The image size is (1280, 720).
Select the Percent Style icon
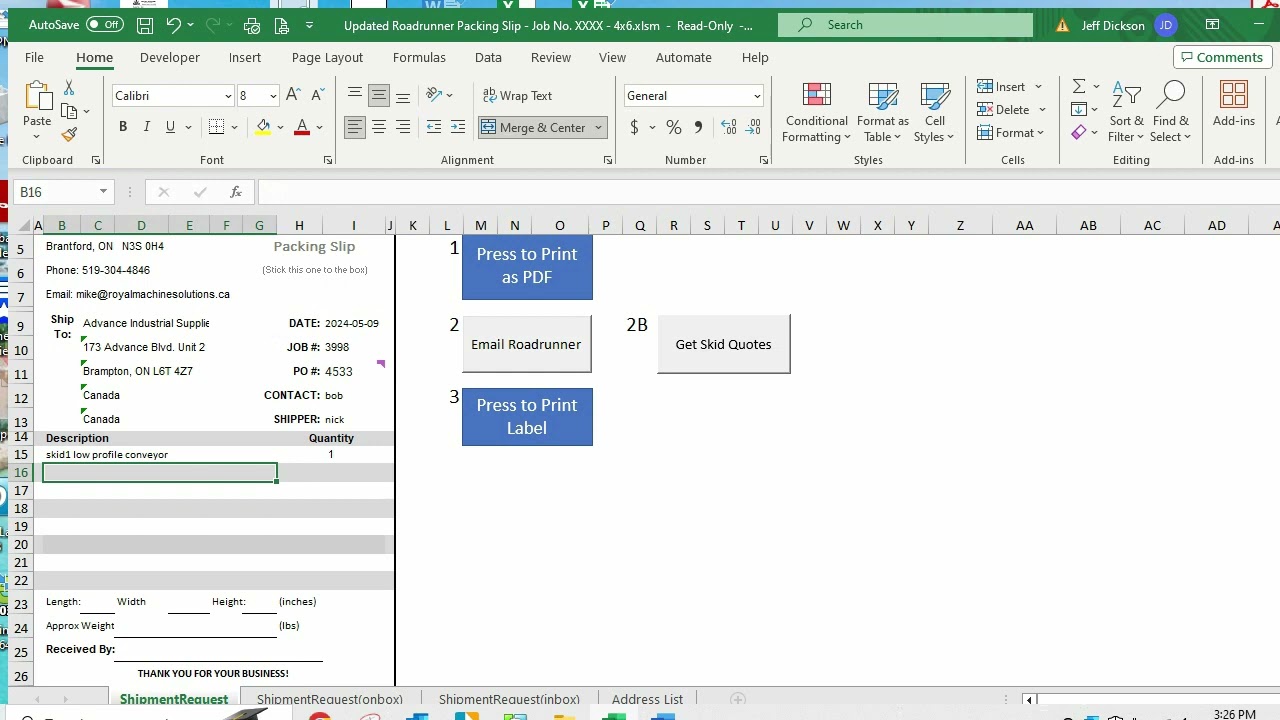point(674,127)
